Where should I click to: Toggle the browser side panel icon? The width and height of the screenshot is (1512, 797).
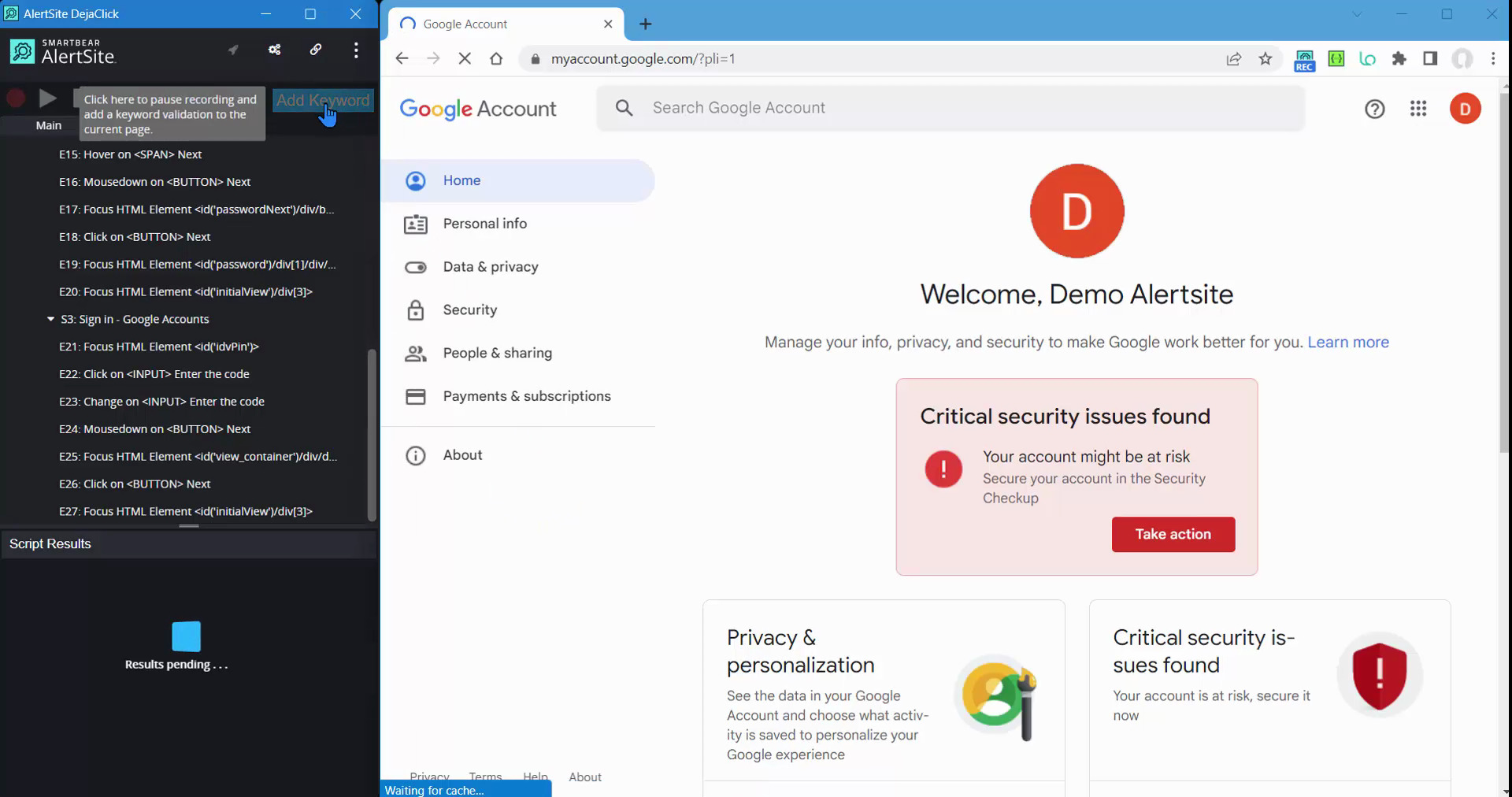tap(1430, 59)
